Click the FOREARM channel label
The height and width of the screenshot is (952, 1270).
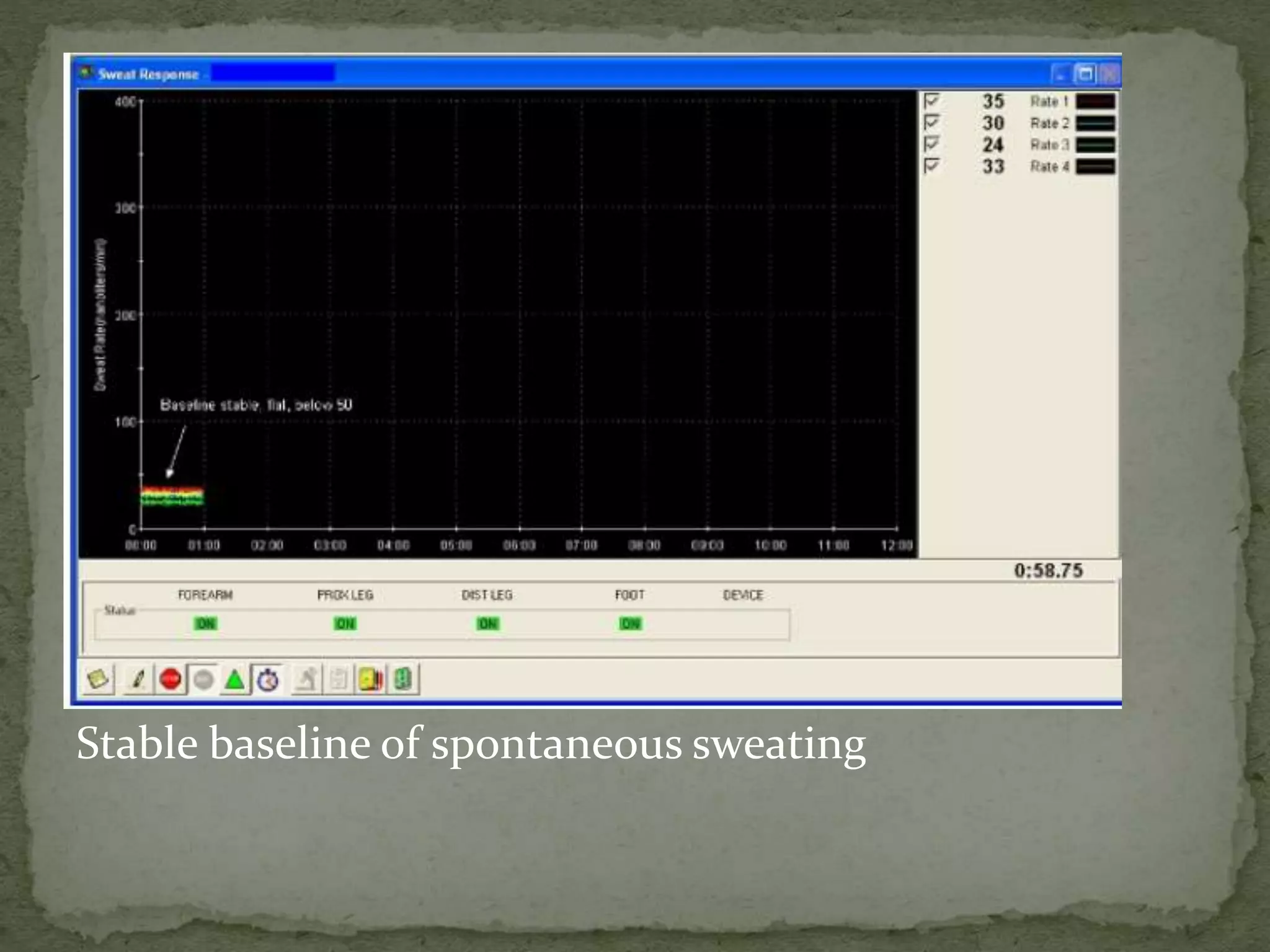click(x=205, y=595)
